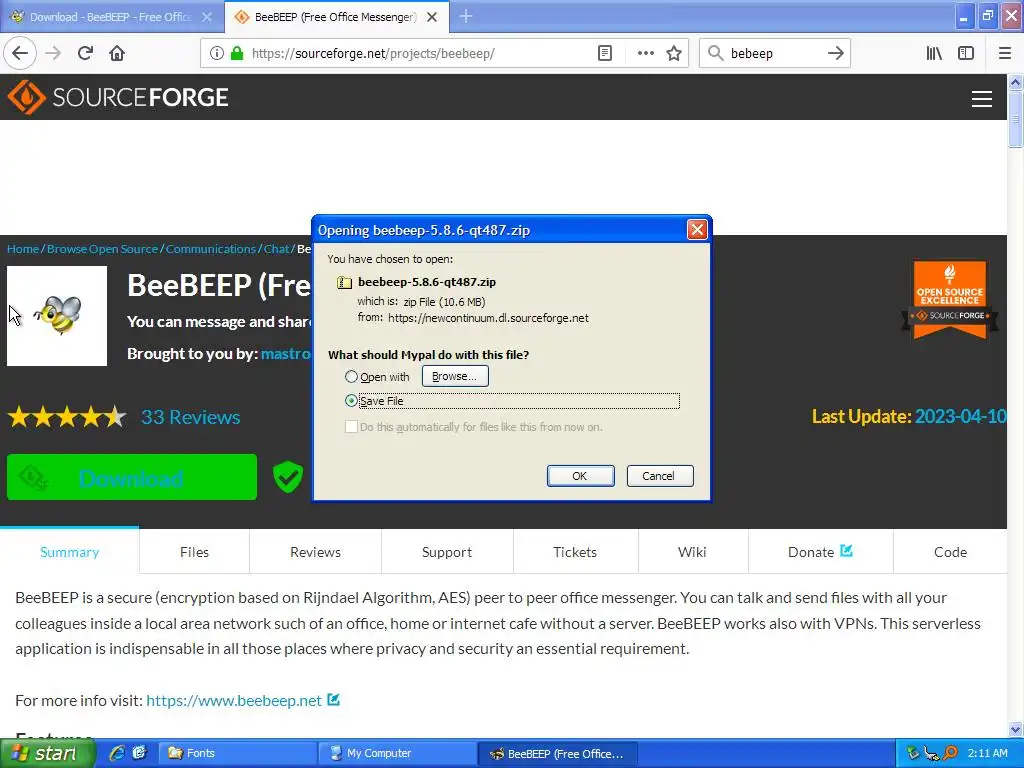Image resolution: width=1024 pixels, height=768 pixels.
Task: Click the Internet Explorer quick launch icon
Action: (117, 753)
